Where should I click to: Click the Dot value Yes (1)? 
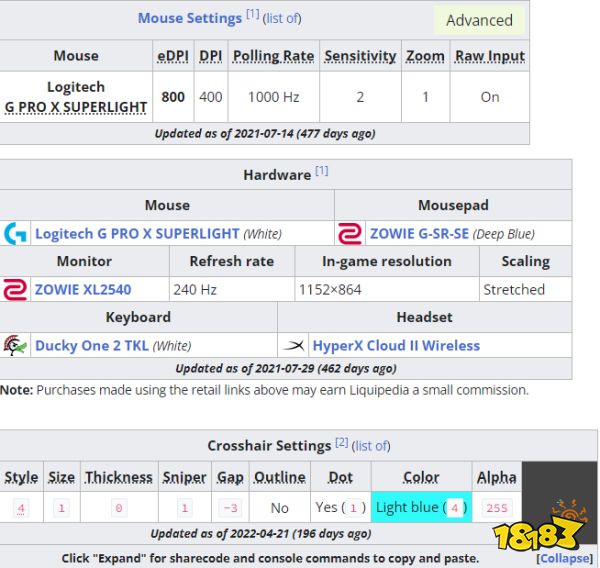(341, 508)
